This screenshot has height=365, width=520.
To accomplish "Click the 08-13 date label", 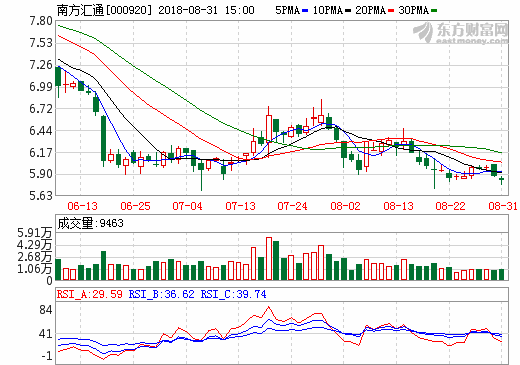I will click(398, 206).
